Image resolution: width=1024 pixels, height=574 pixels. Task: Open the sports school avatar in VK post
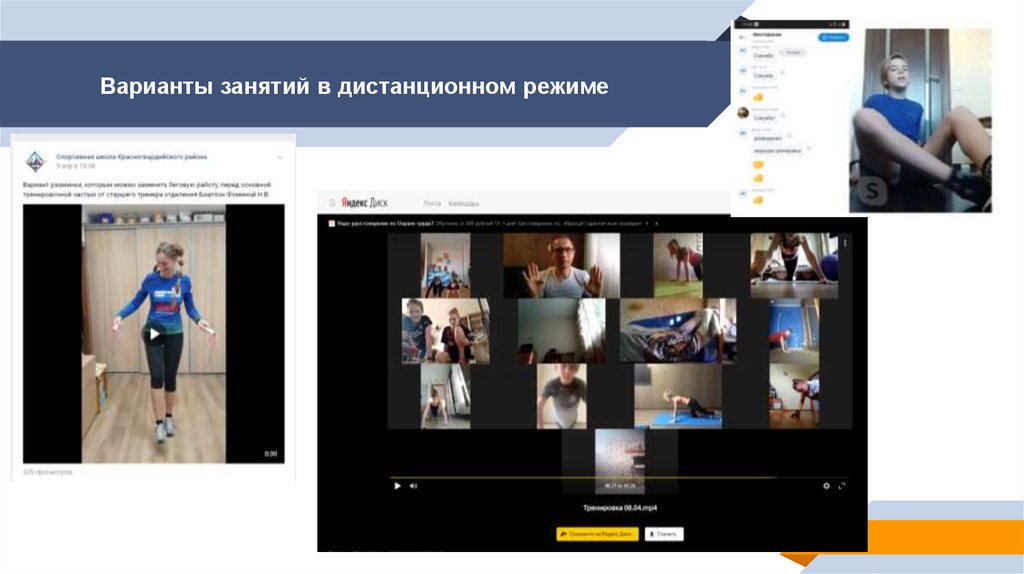click(35, 161)
